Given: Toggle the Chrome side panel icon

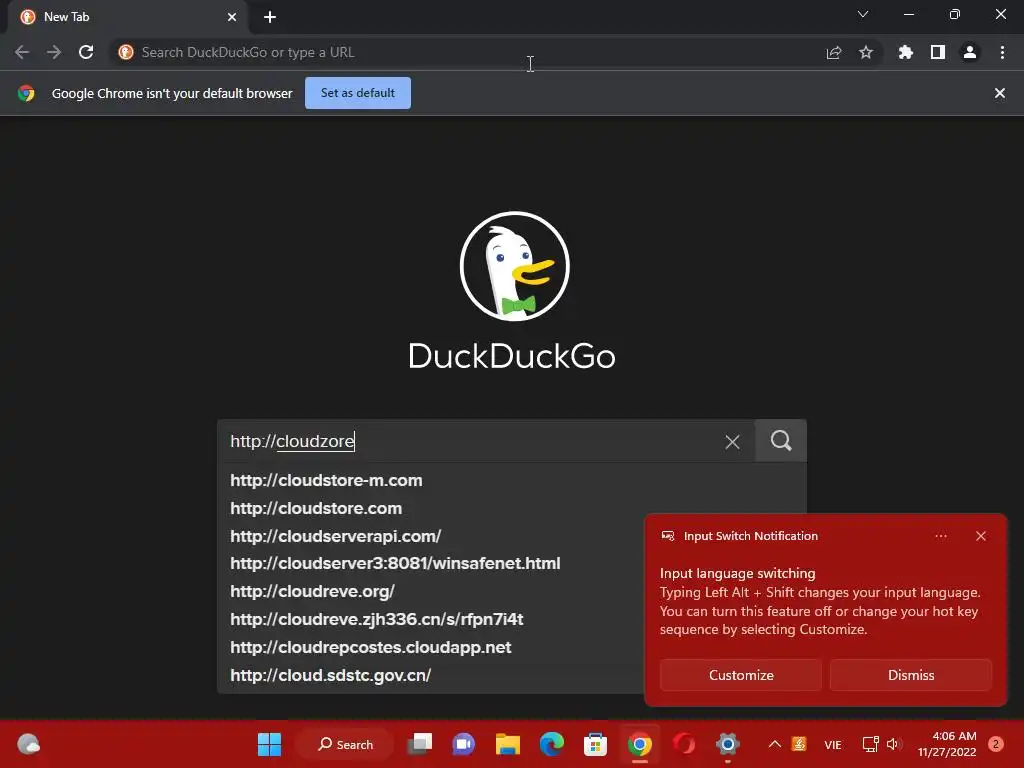Looking at the screenshot, I should point(938,52).
